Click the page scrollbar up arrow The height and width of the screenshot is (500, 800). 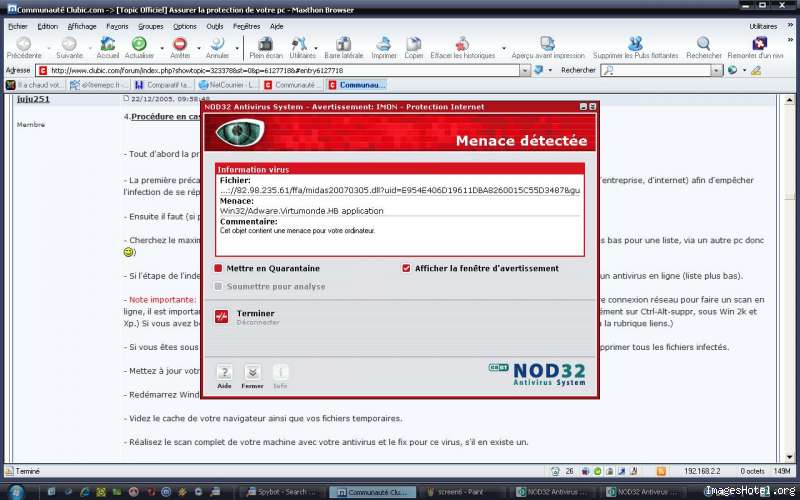point(789,100)
